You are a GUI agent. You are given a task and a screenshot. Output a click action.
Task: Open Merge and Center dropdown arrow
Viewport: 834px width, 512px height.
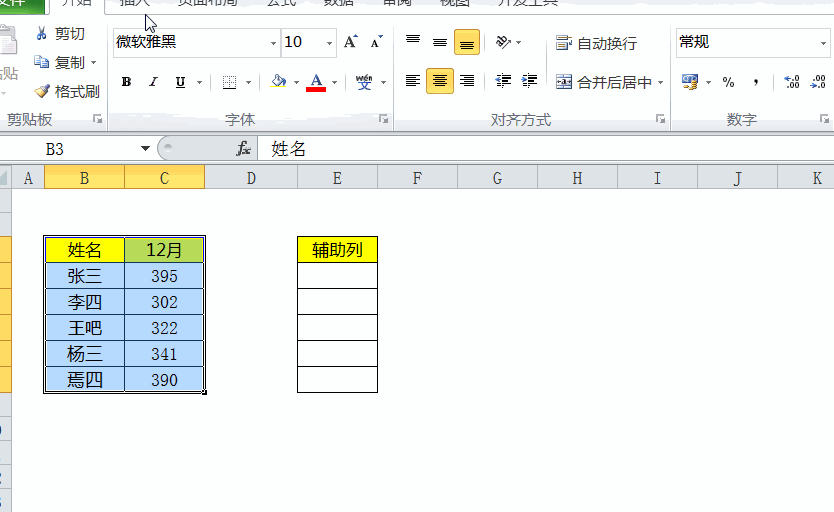coord(661,83)
